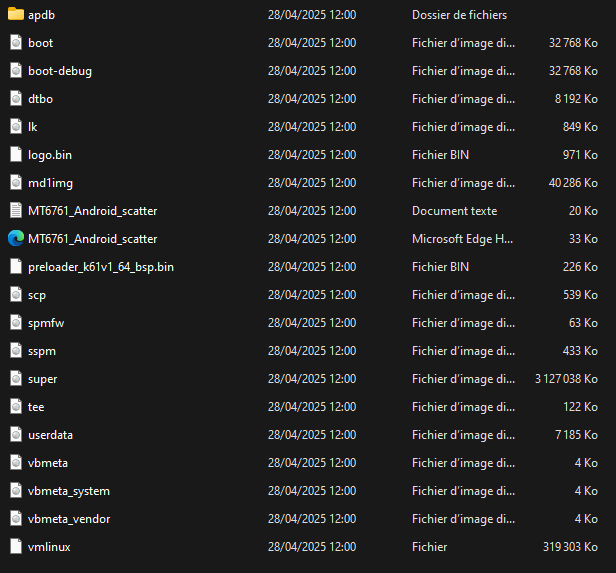Click the file name "md1img"
Viewport: 616px width, 573px height.
pyautogui.click(x=50, y=183)
